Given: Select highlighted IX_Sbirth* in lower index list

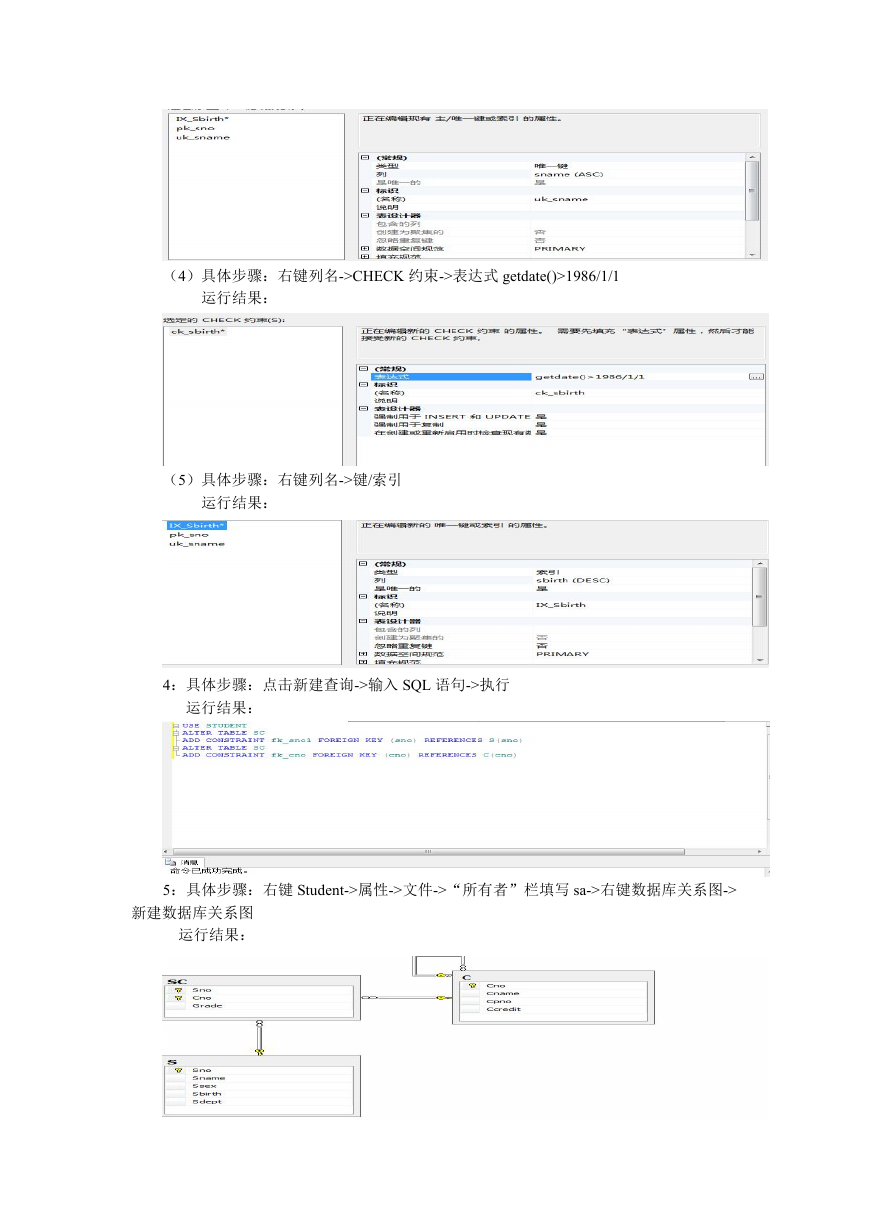Looking at the screenshot, I should pos(197,525).
